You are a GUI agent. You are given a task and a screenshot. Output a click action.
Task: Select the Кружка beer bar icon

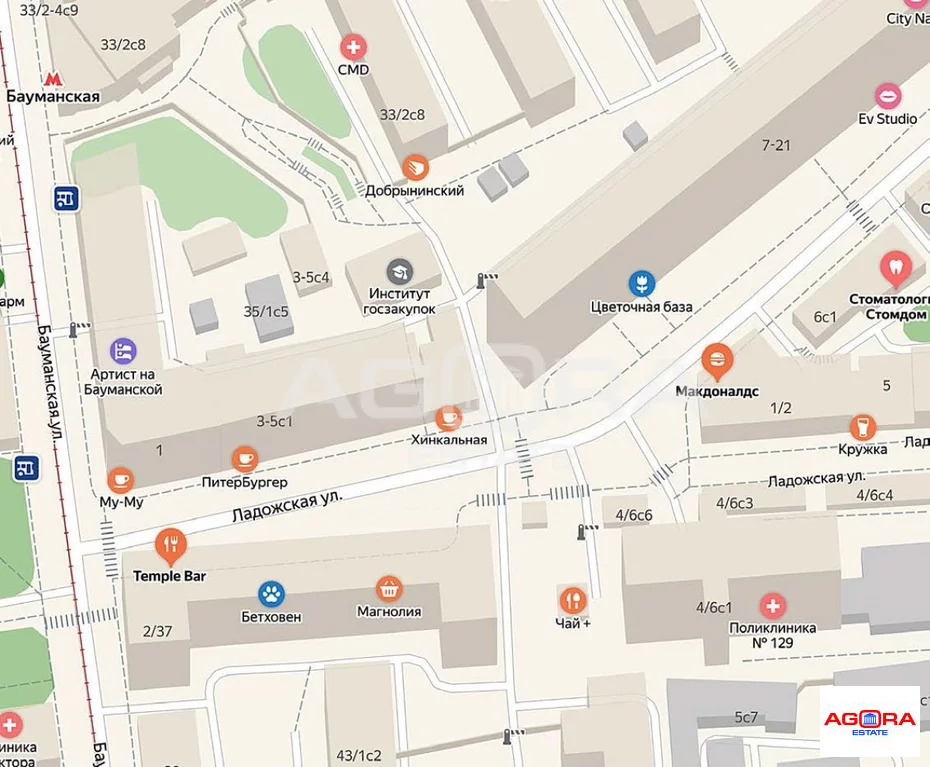(862, 428)
